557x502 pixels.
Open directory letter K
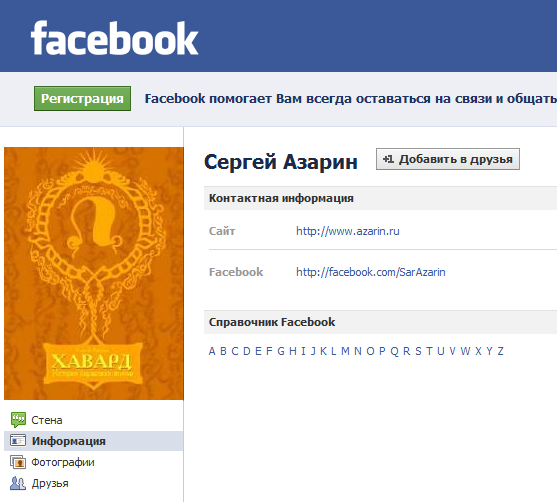click(x=324, y=351)
